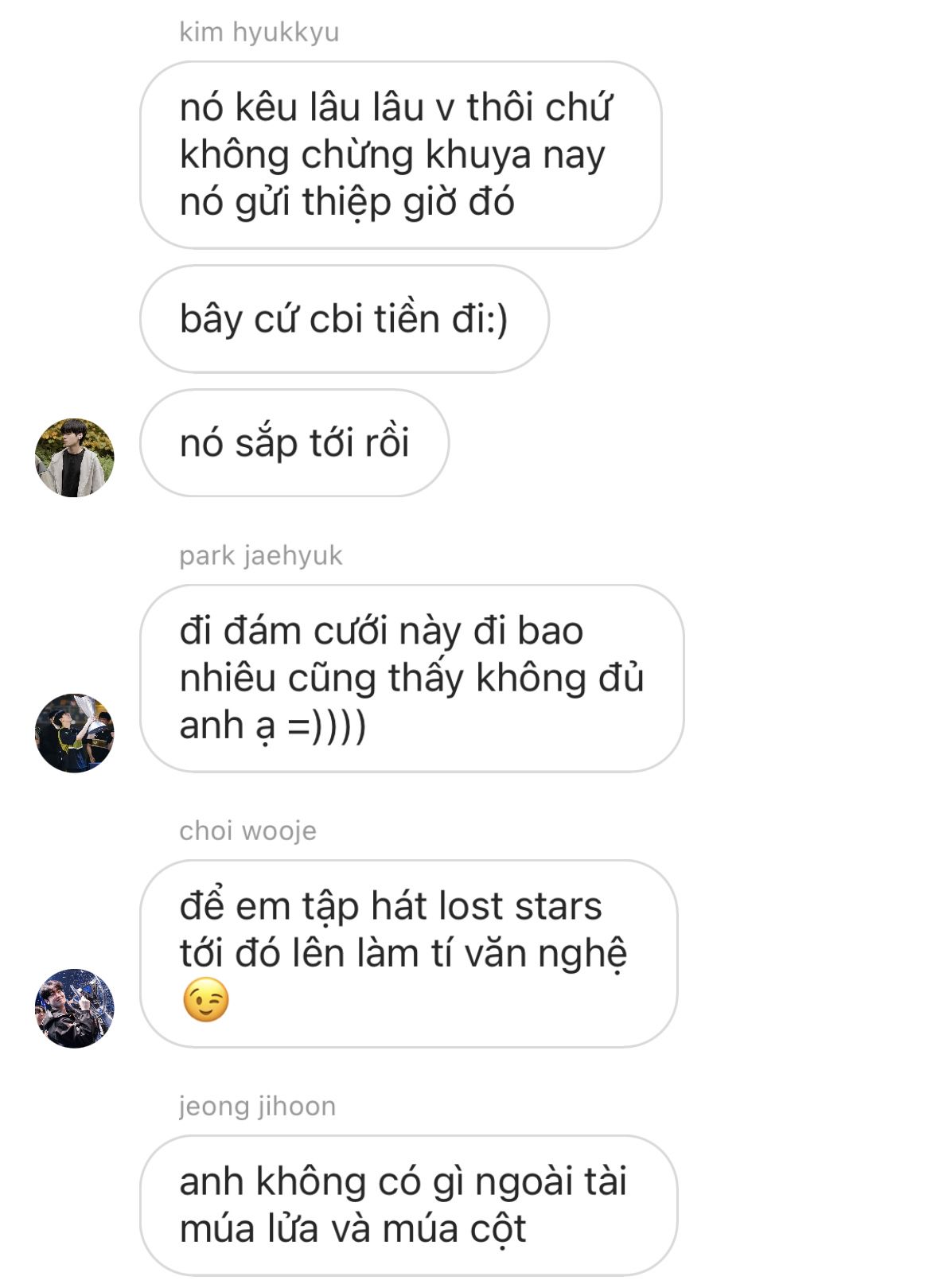Tap the winking emoji in wooje's message
Viewport: 931px width, 1288px height.
[206, 1001]
